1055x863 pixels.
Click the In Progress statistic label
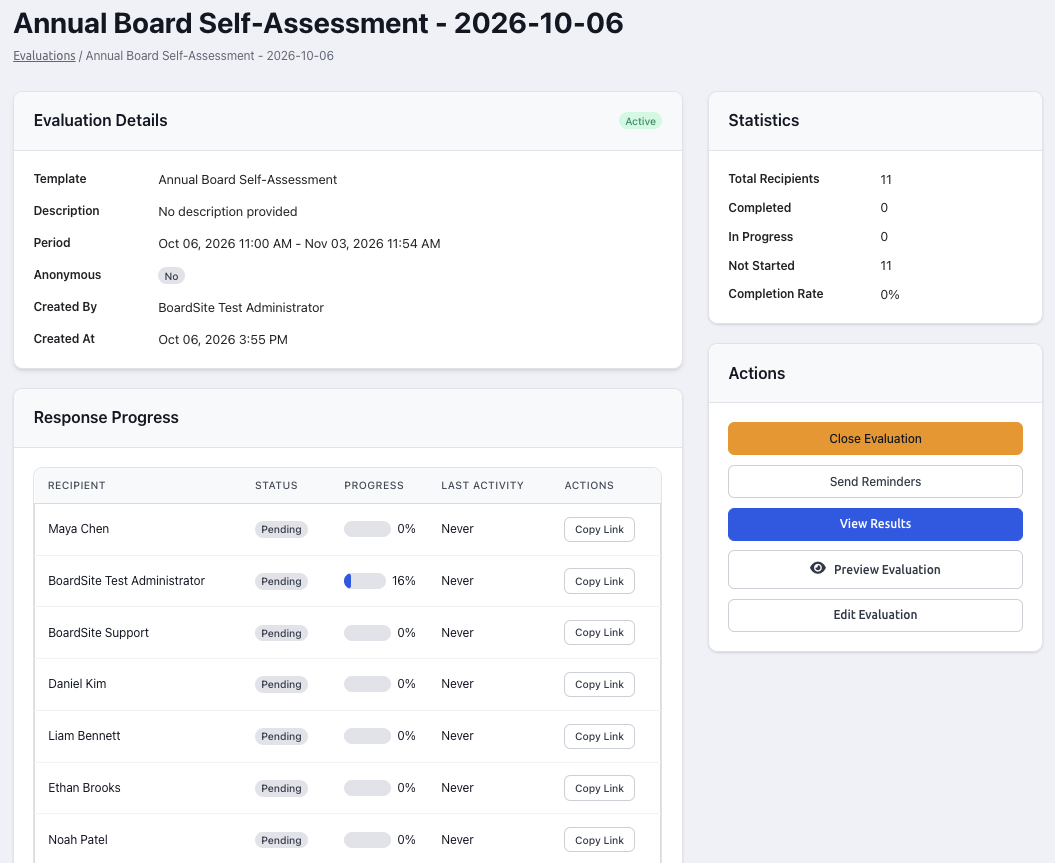[x=760, y=237]
